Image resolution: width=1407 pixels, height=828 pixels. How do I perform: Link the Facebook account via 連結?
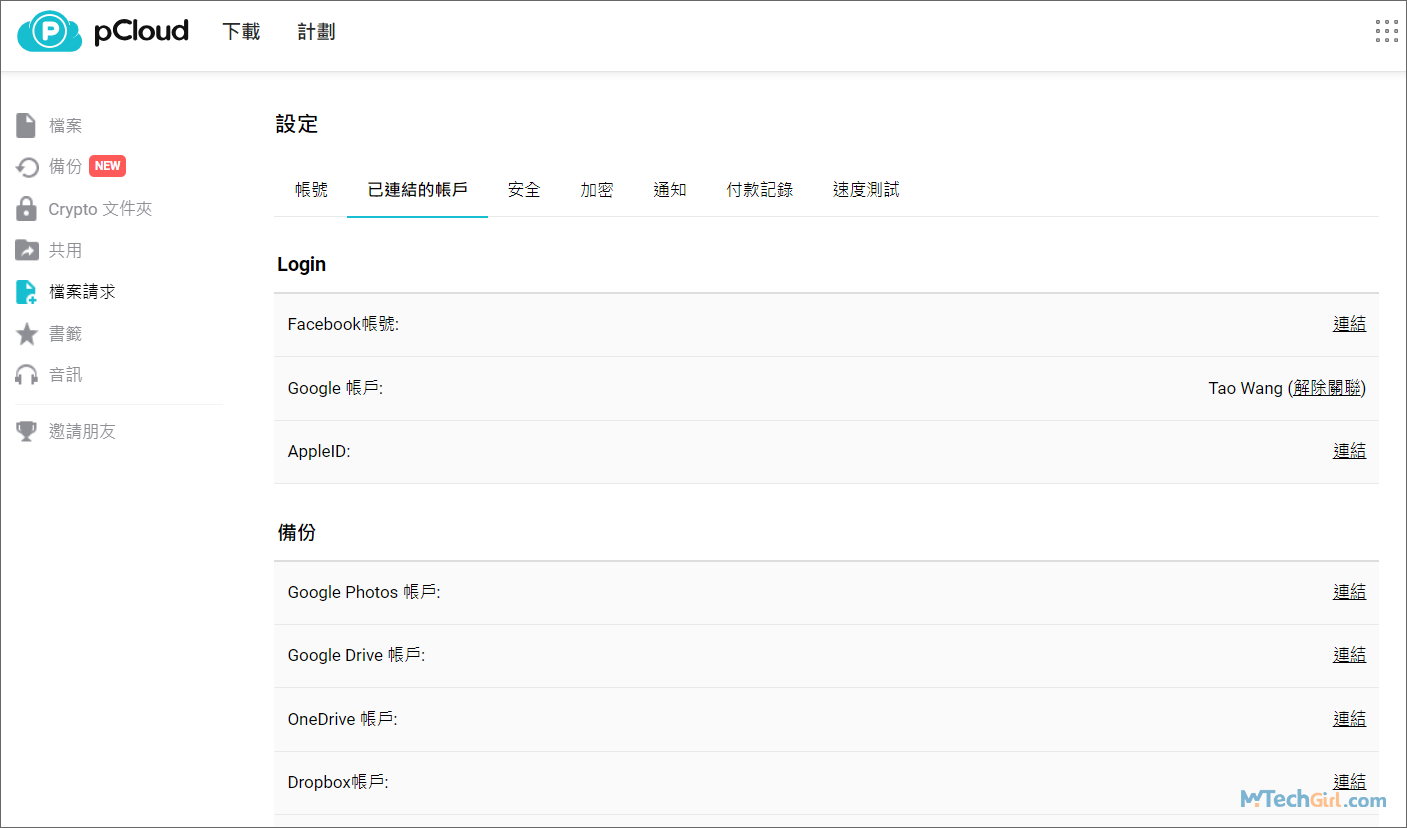pyautogui.click(x=1349, y=324)
